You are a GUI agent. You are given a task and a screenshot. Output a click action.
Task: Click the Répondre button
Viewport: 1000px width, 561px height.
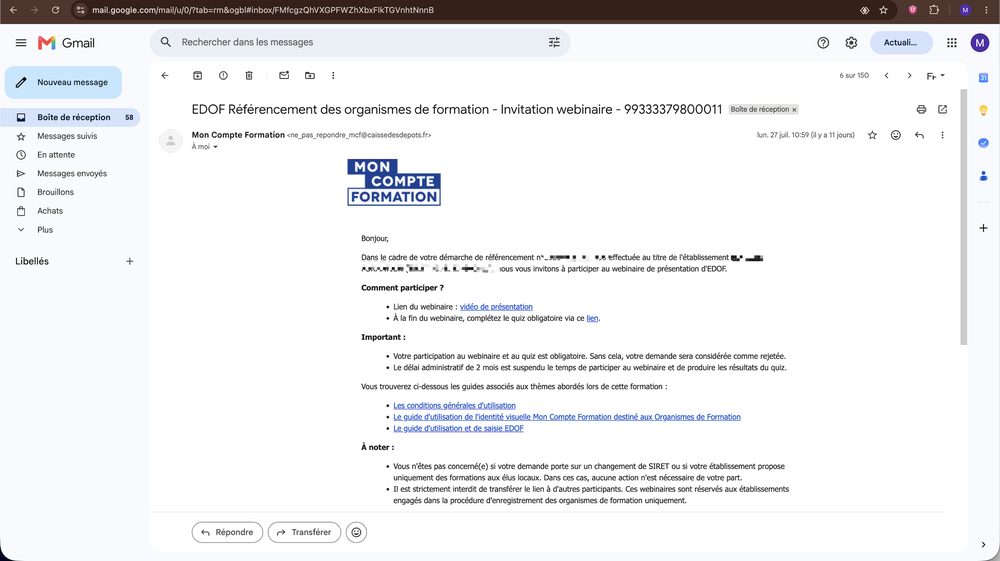(227, 532)
